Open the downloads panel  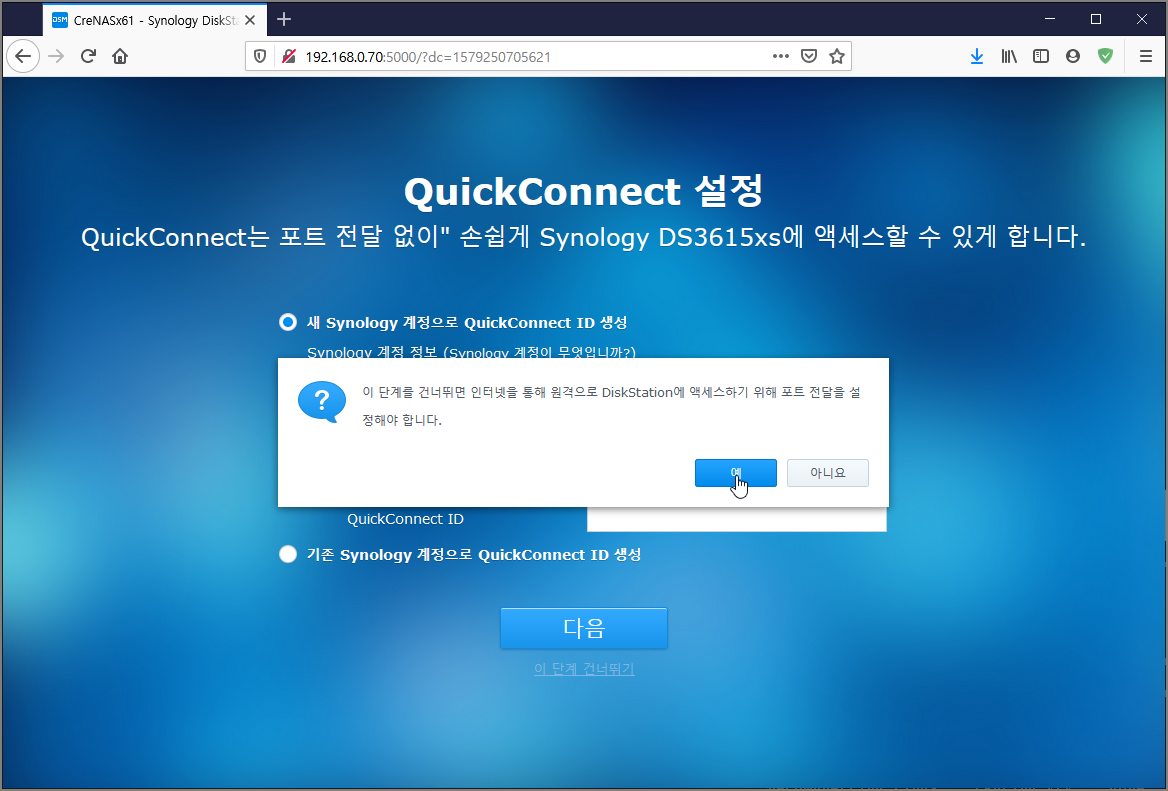[977, 57]
